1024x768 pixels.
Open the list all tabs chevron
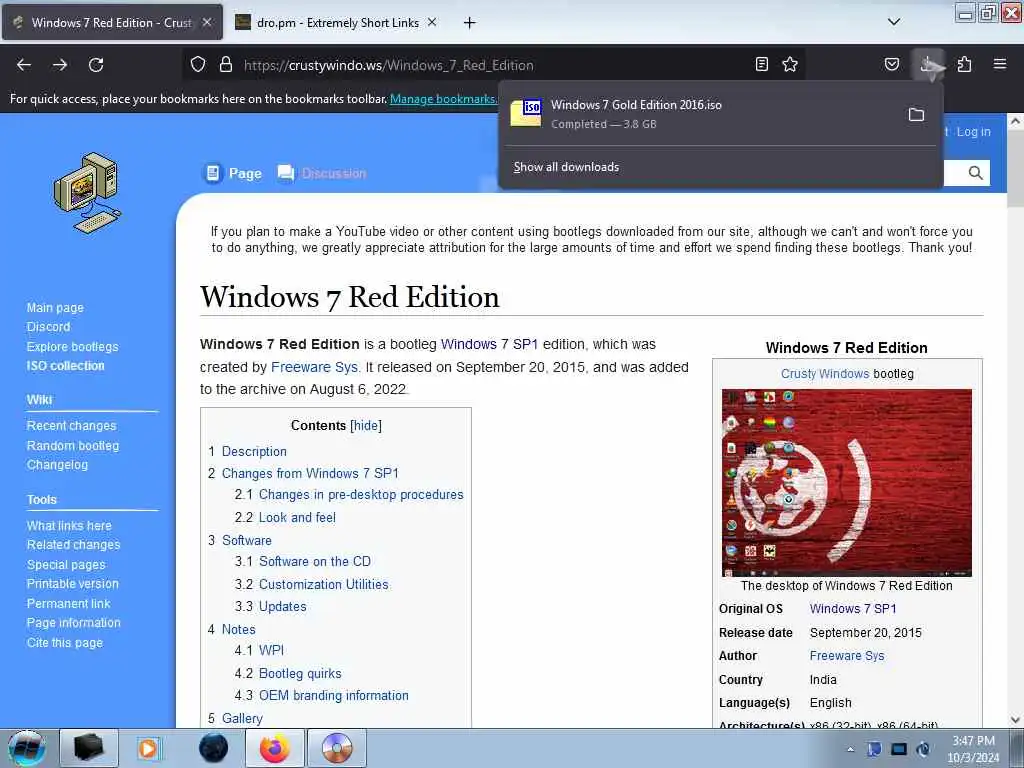click(894, 22)
